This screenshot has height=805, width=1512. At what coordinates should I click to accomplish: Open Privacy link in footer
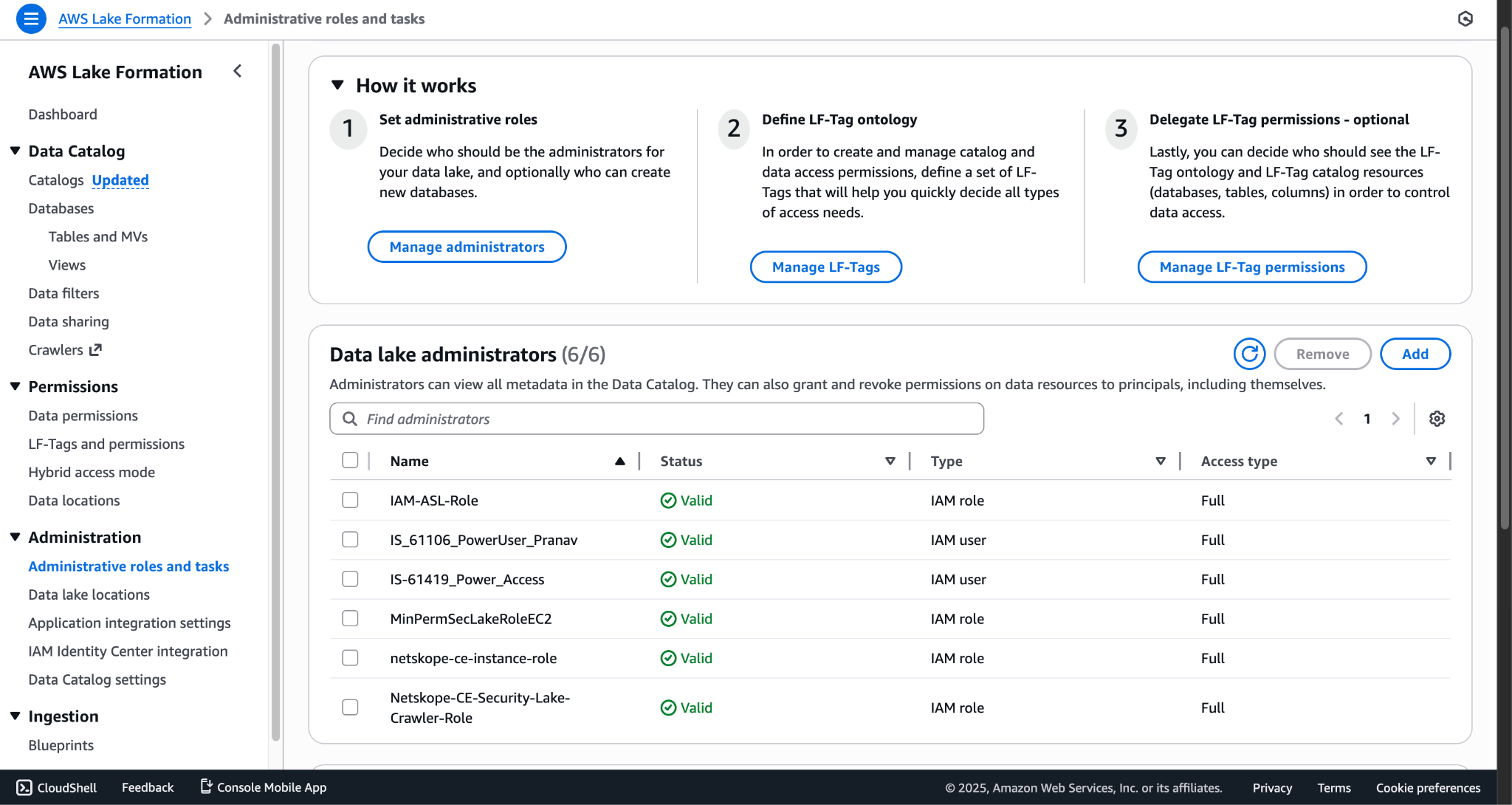click(x=1272, y=787)
